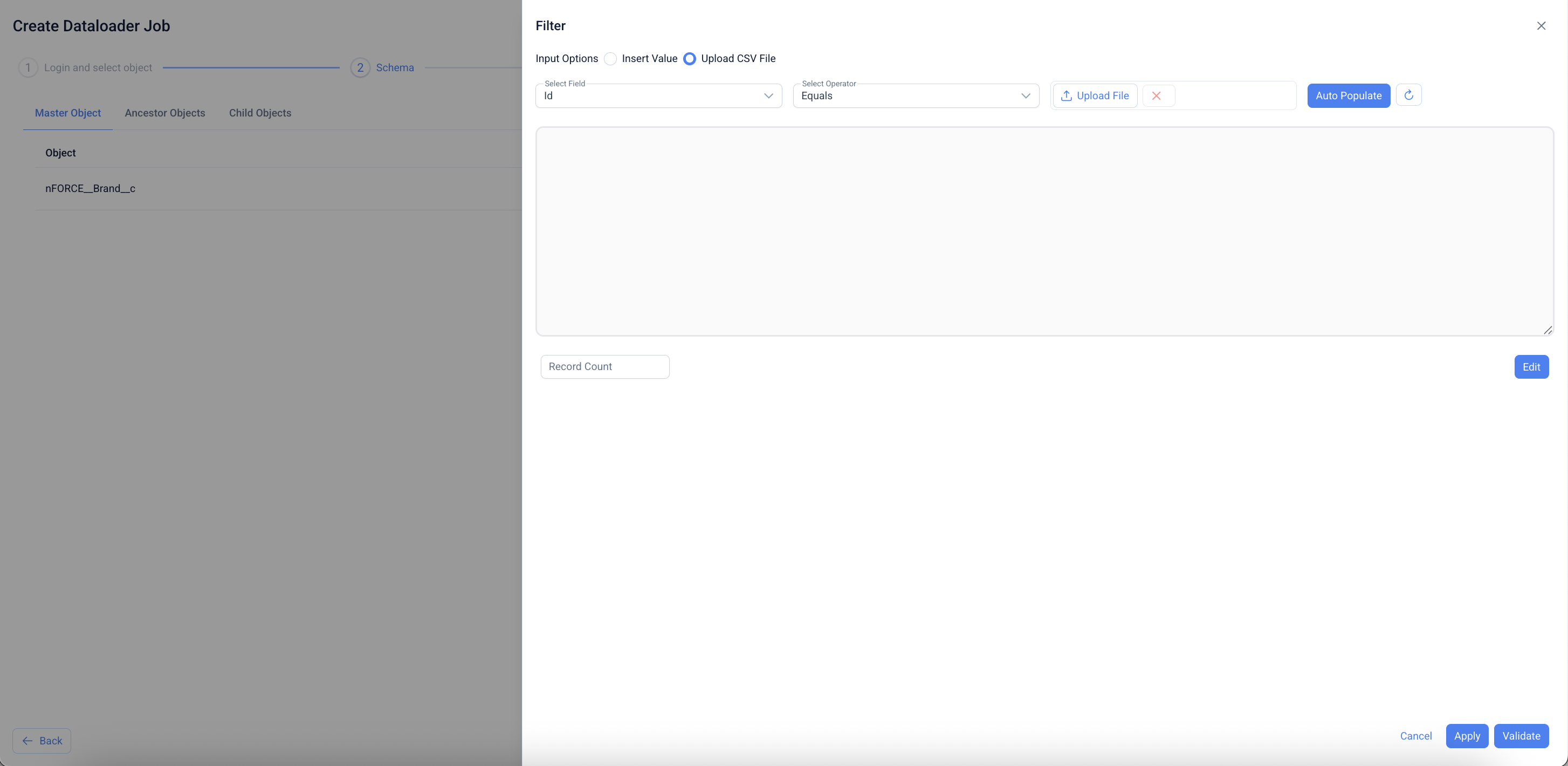Click the Validate button
Viewport: 1568px width, 766px height.
pyautogui.click(x=1521, y=736)
